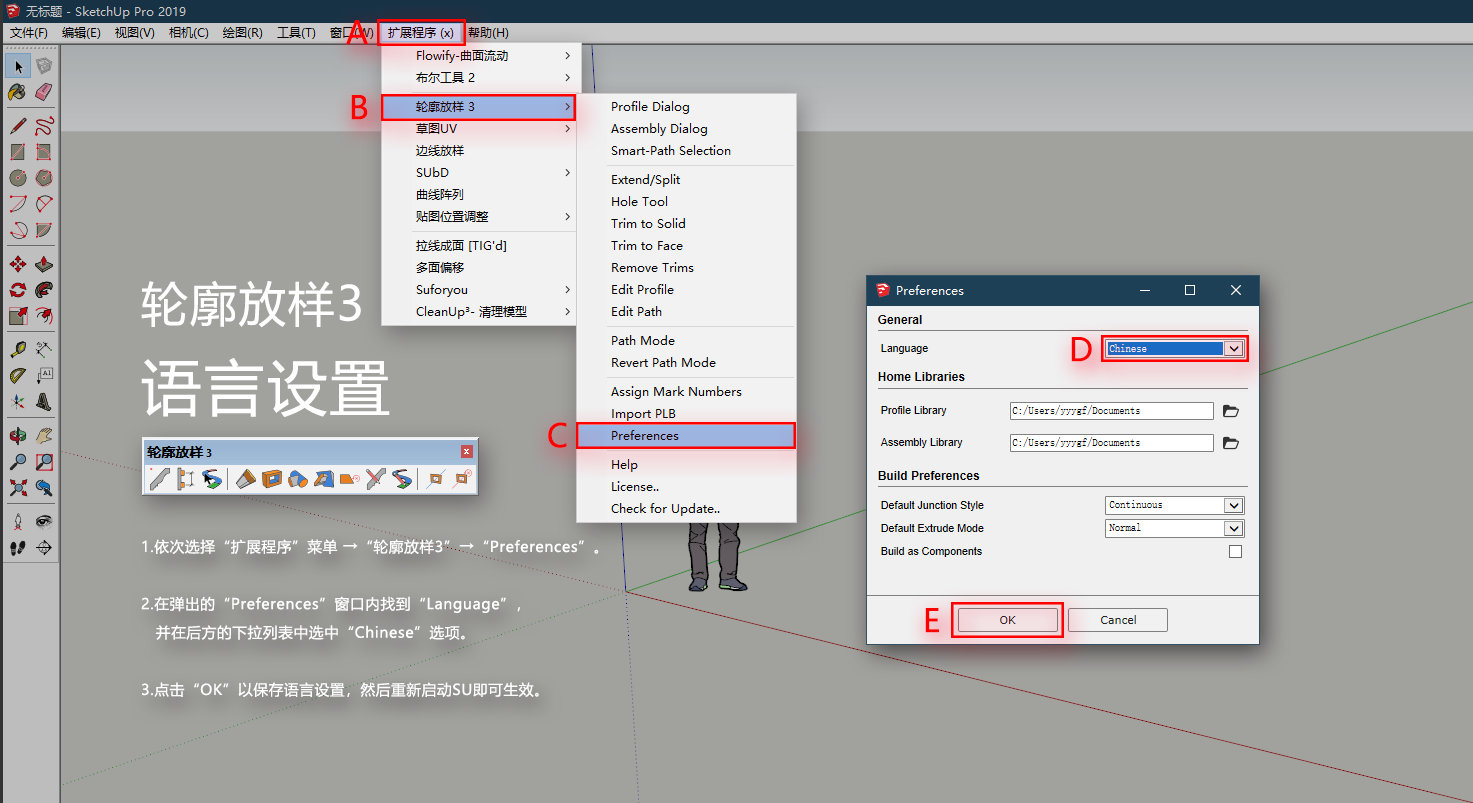
Task: Choose Preferences in the submenu
Action: [686, 436]
